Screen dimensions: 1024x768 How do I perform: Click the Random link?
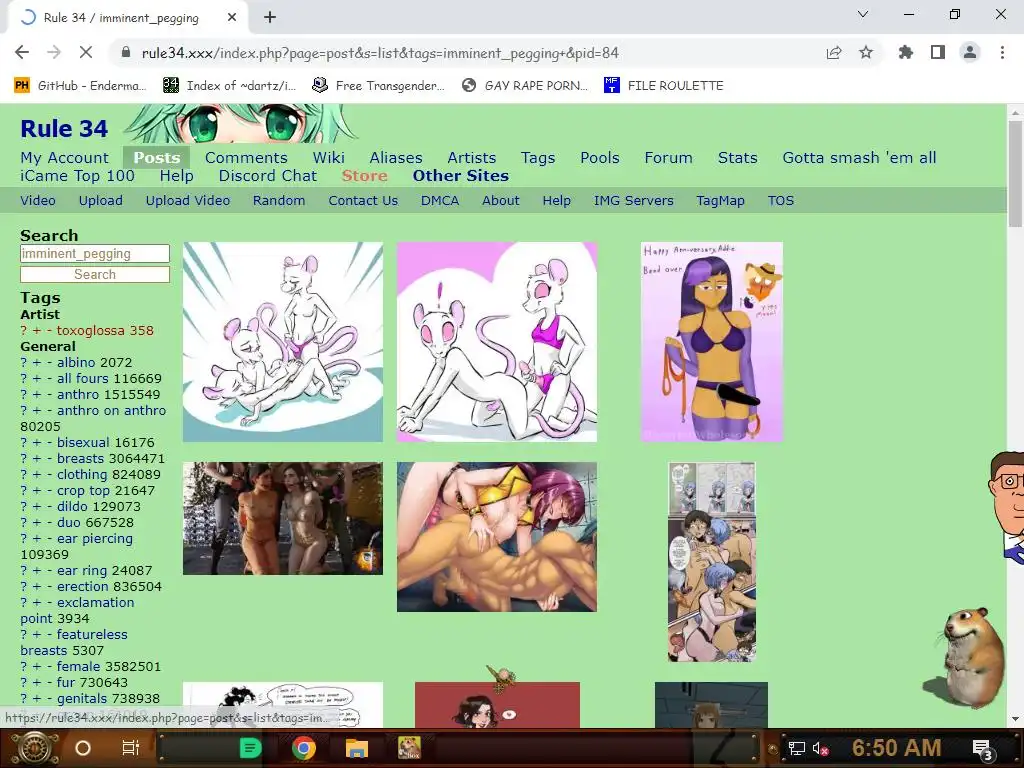(279, 200)
